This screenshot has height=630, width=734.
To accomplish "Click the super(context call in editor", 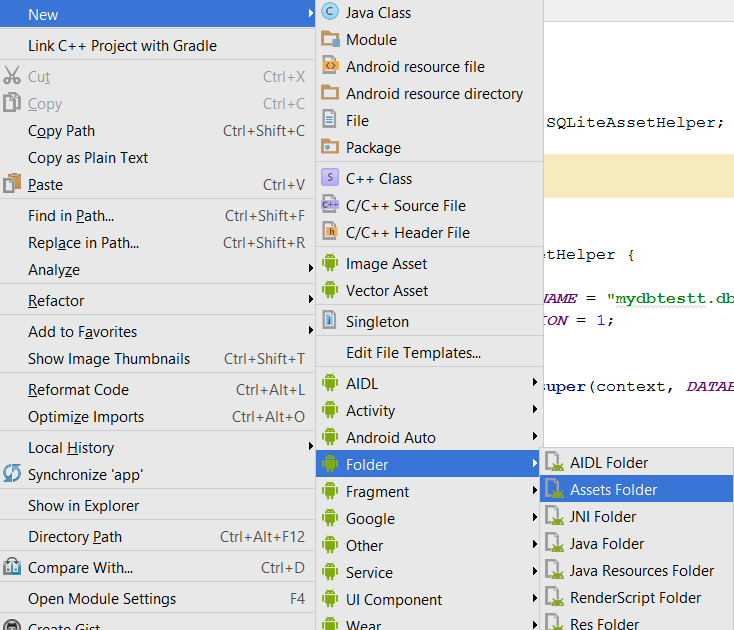I will [604, 387].
